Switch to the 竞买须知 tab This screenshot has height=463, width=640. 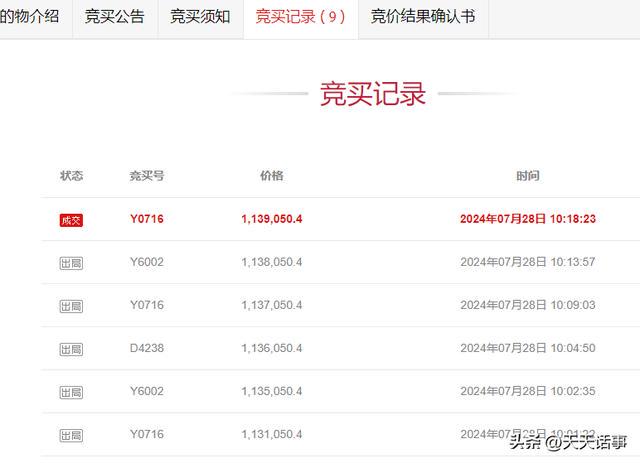click(x=200, y=17)
